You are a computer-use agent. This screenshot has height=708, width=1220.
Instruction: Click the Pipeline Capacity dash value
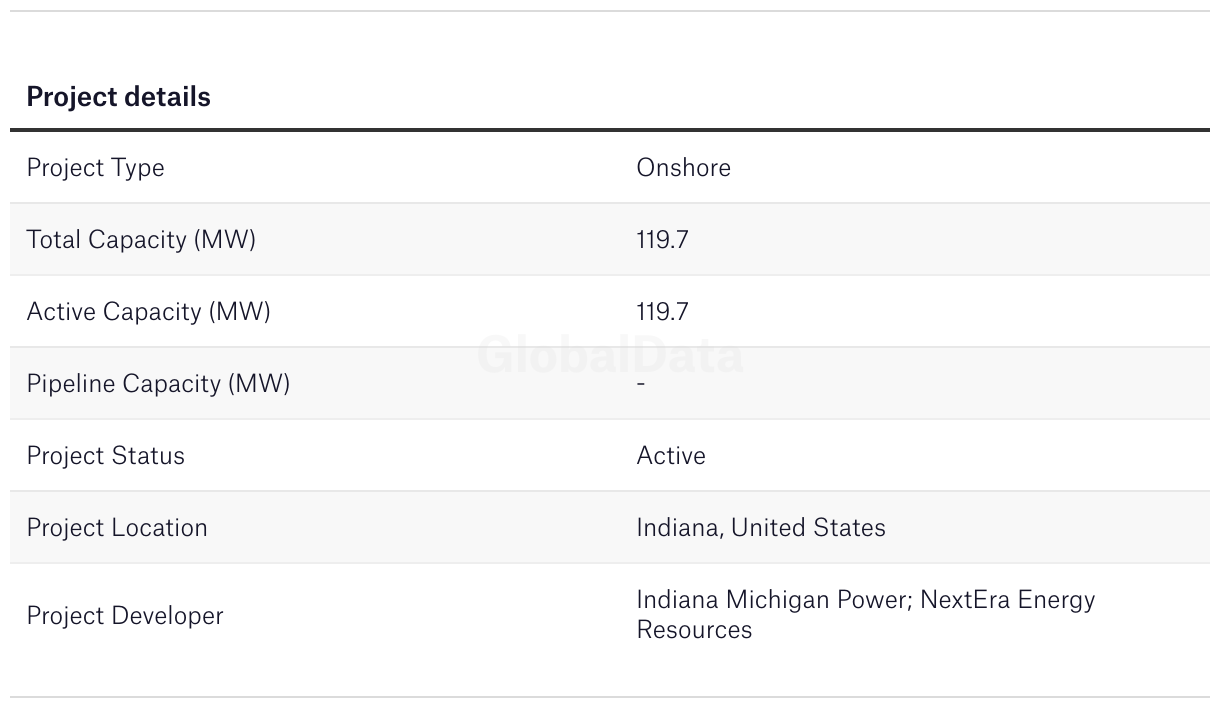[x=641, y=384]
